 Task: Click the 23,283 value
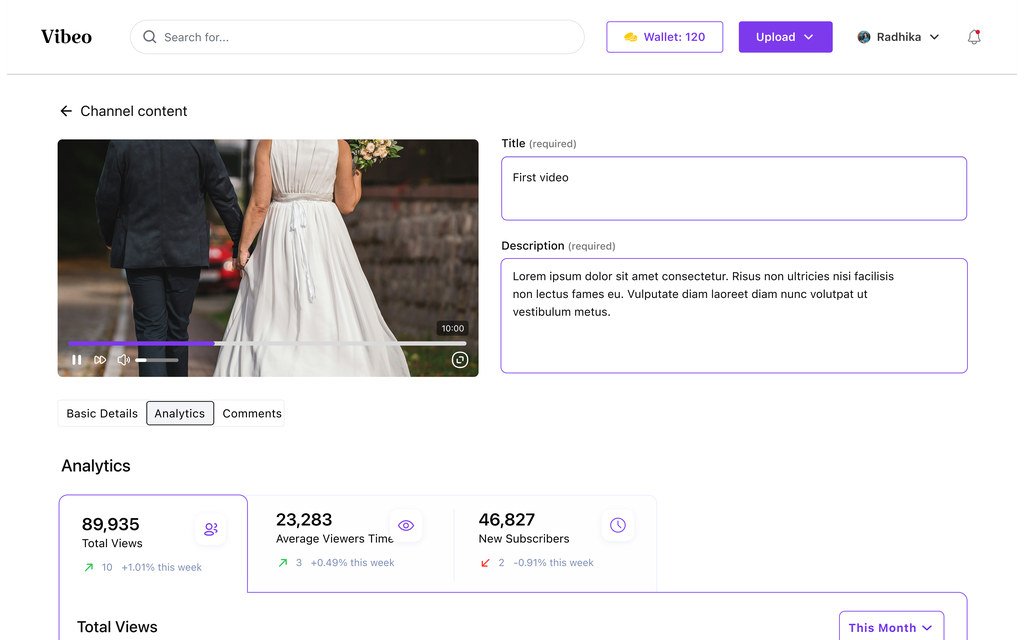tap(304, 519)
